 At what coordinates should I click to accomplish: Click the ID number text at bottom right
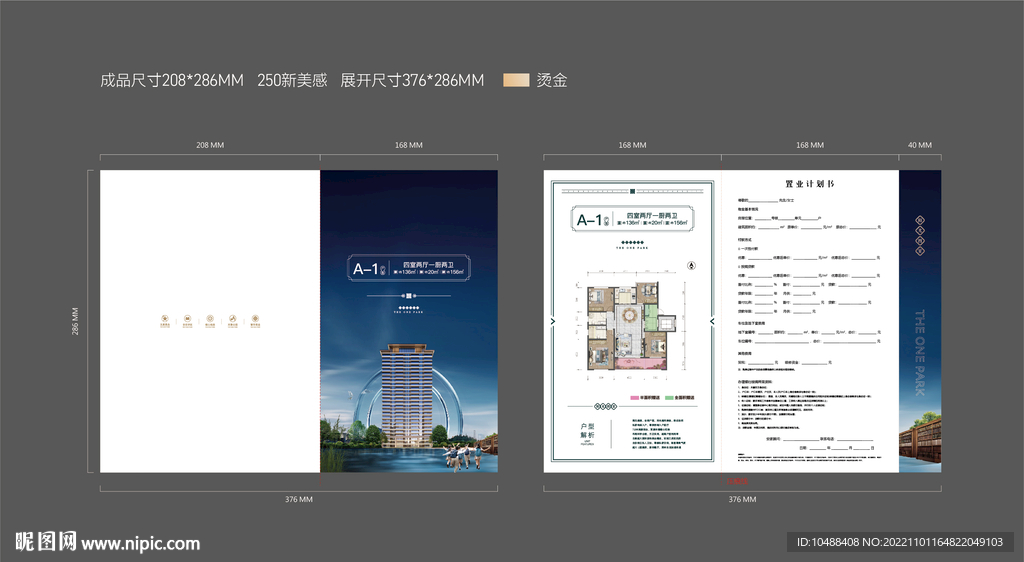pos(899,542)
